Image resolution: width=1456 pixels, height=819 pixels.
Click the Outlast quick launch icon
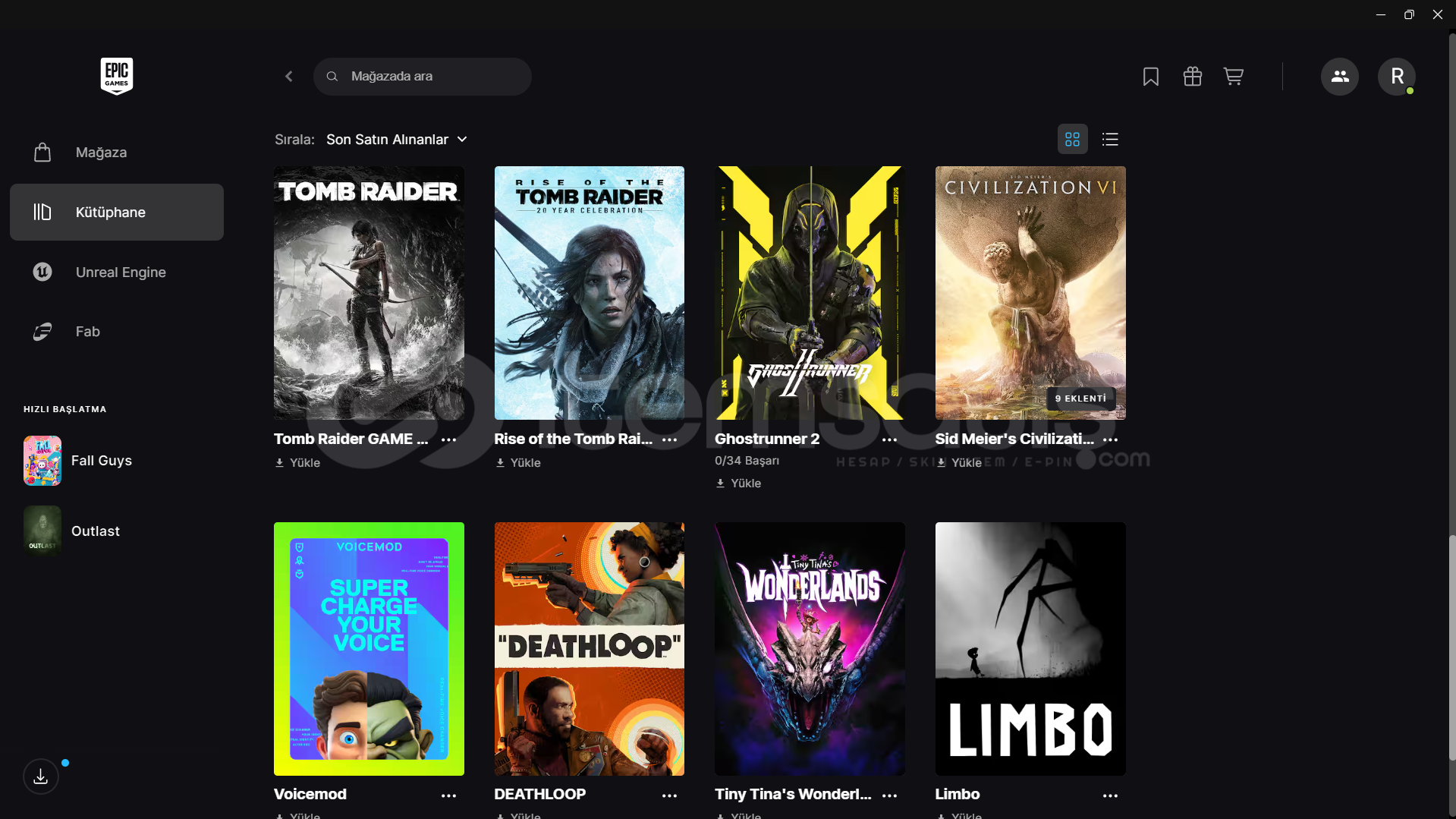point(42,531)
